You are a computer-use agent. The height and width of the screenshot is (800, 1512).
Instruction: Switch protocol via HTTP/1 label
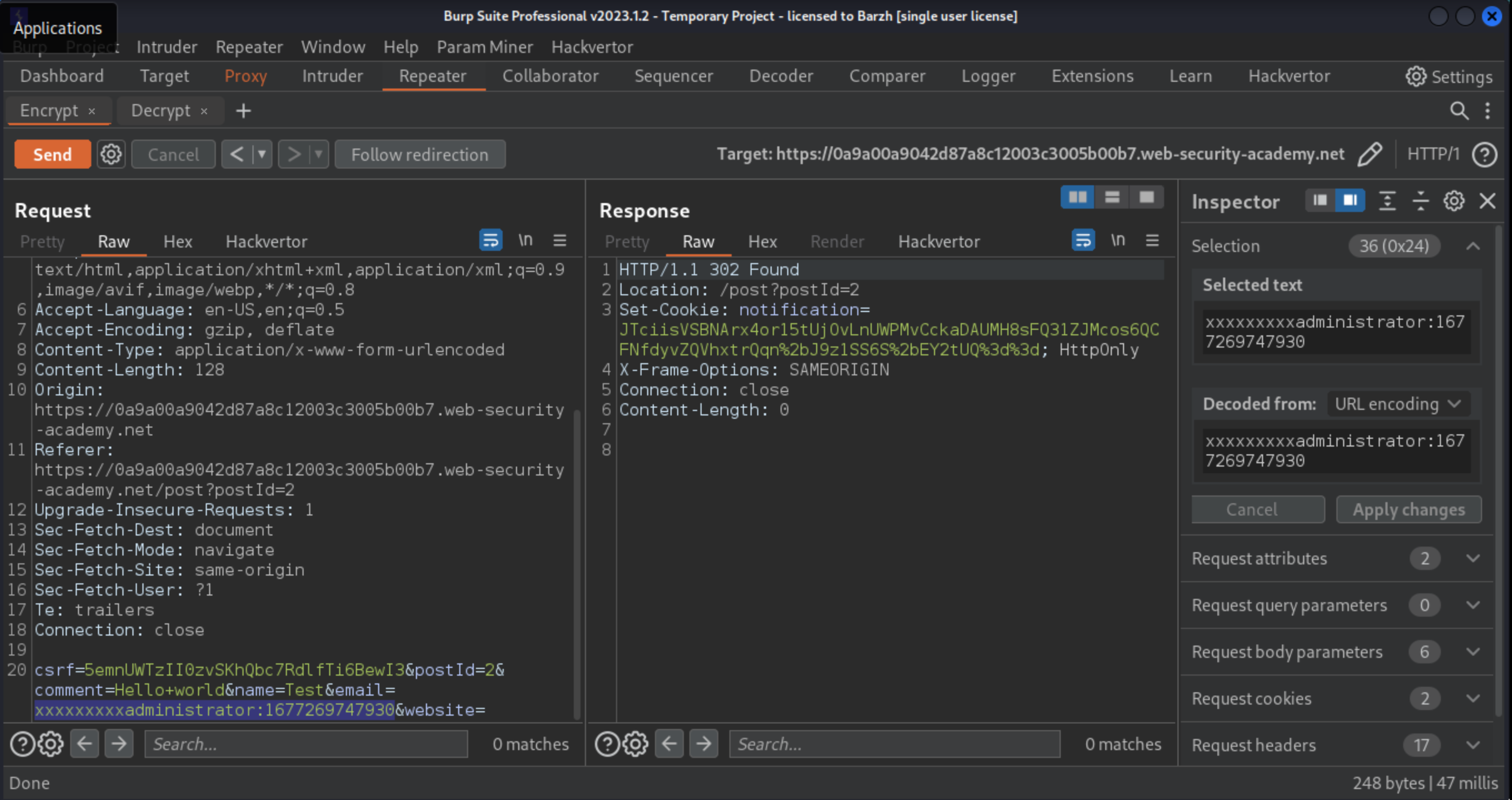[x=1433, y=154]
